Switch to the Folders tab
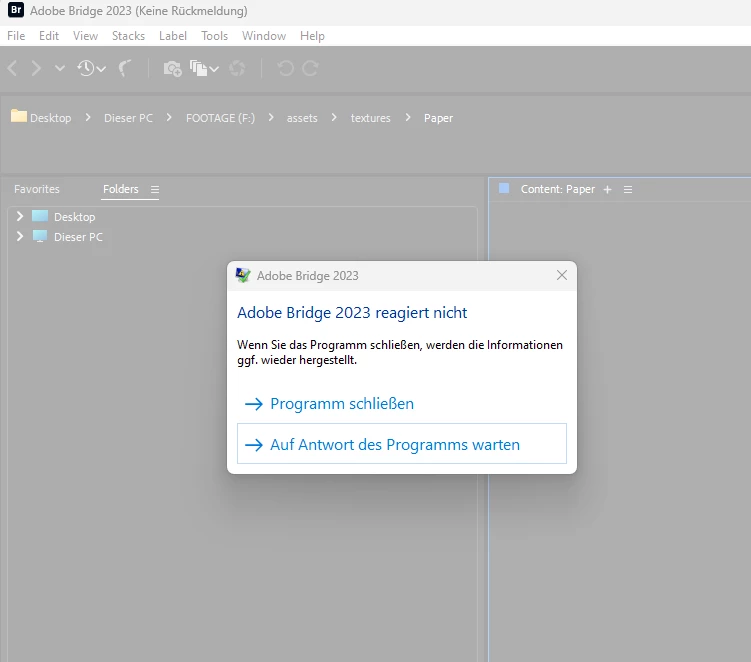Image resolution: width=751 pixels, height=662 pixels. click(121, 189)
